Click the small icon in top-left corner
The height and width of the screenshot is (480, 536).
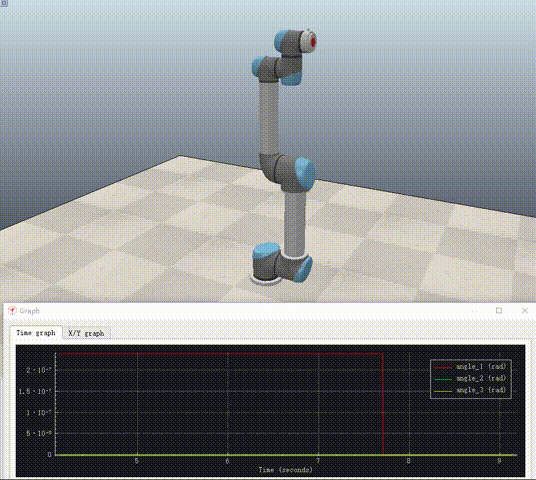[x=4, y=3]
